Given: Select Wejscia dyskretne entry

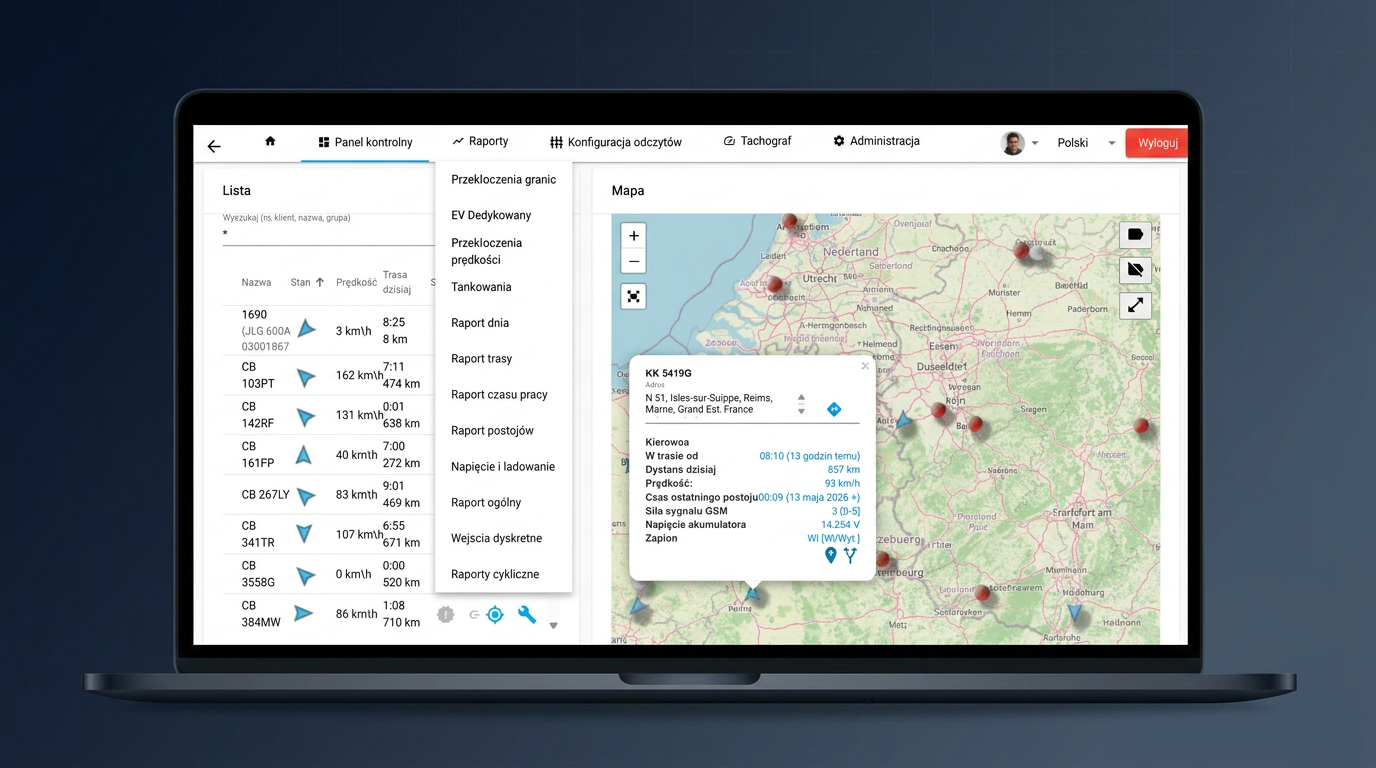Looking at the screenshot, I should click(496, 538).
